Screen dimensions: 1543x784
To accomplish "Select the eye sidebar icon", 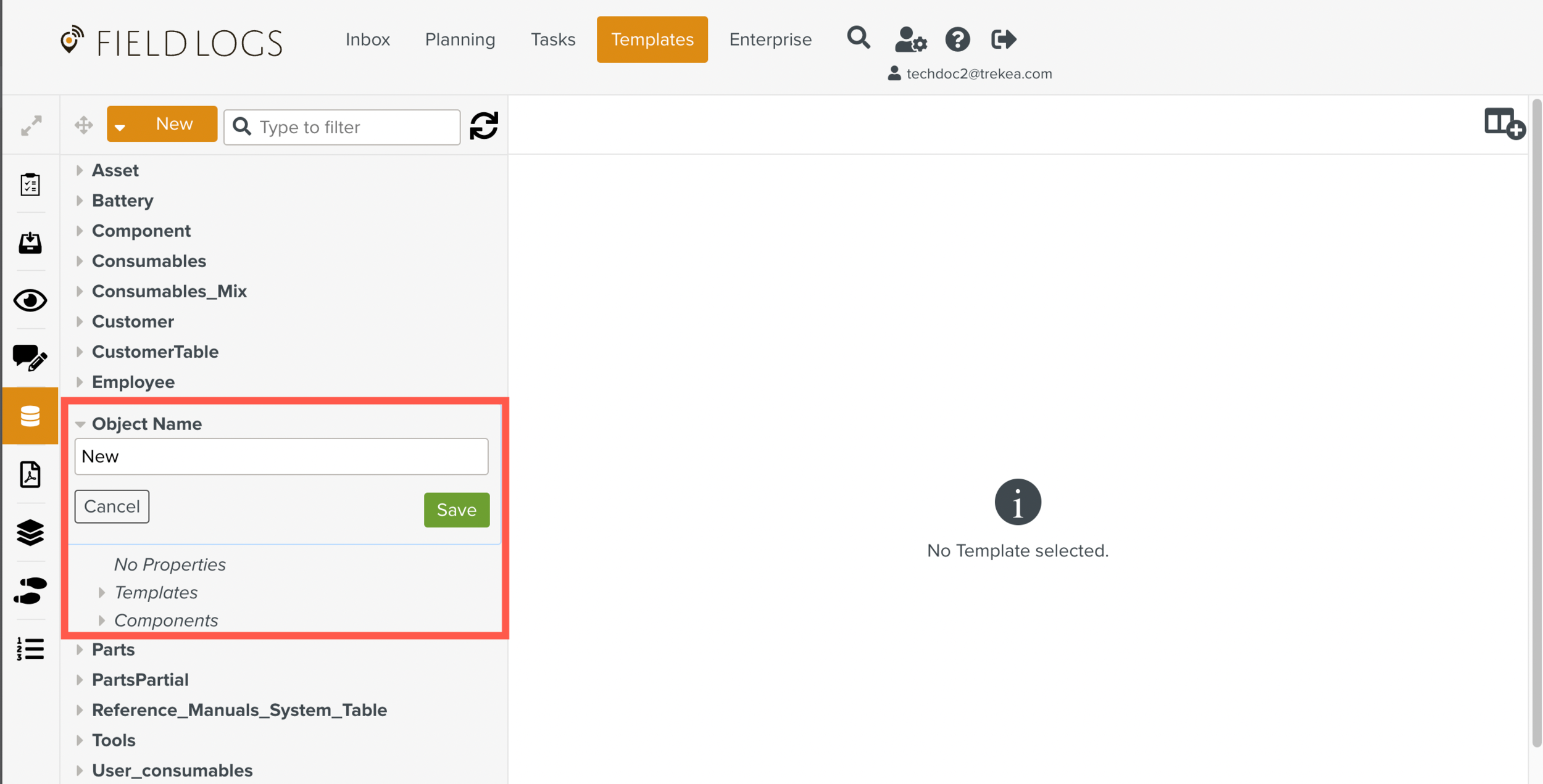I will [30, 300].
